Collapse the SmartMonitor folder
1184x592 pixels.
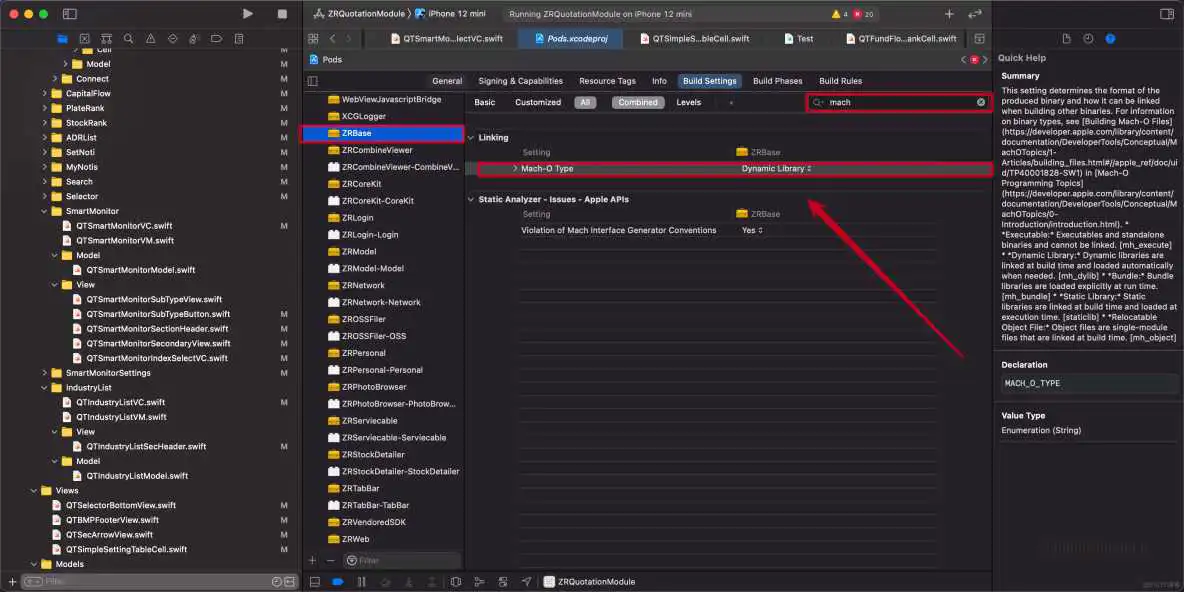point(45,211)
